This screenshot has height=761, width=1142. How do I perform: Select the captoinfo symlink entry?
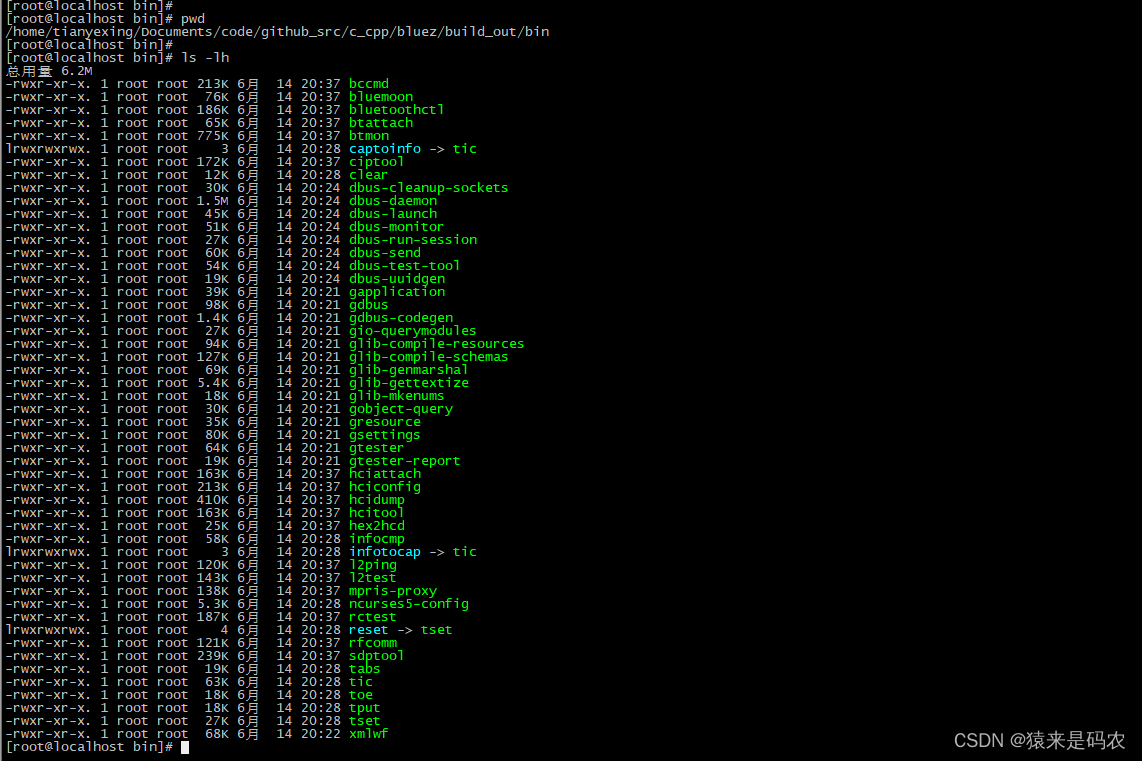coord(384,148)
